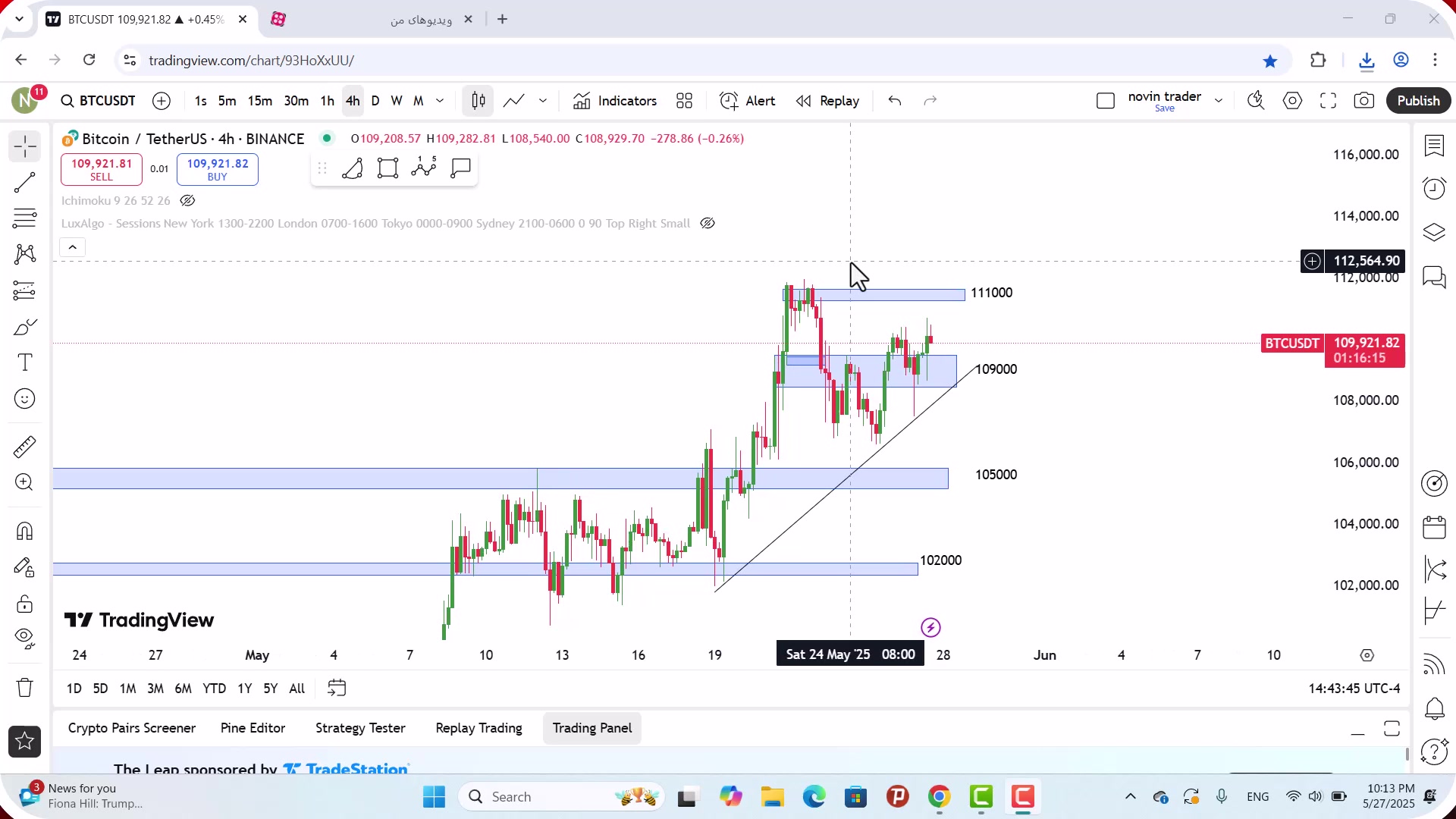This screenshot has height=819, width=1456.
Task: Take a chart snapshot with camera icon
Action: click(x=1364, y=101)
